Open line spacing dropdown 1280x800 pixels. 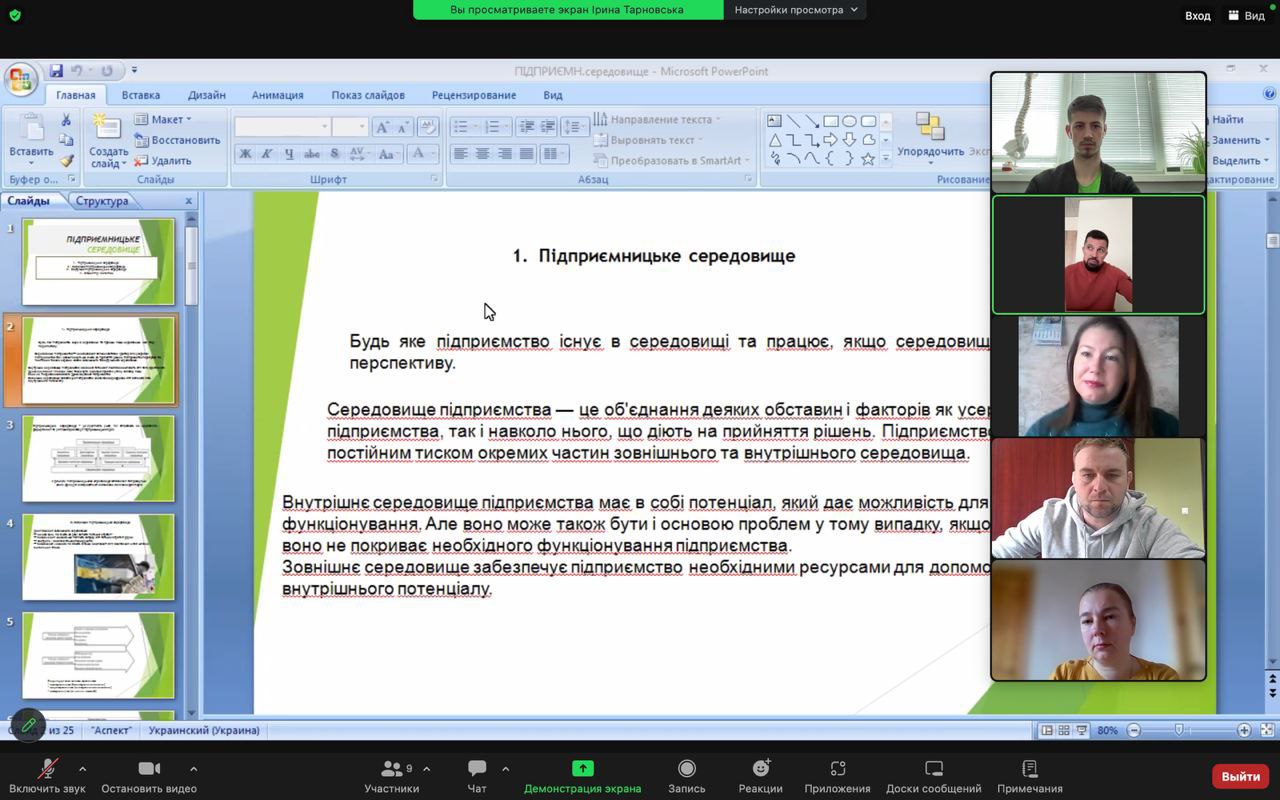(x=574, y=127)
